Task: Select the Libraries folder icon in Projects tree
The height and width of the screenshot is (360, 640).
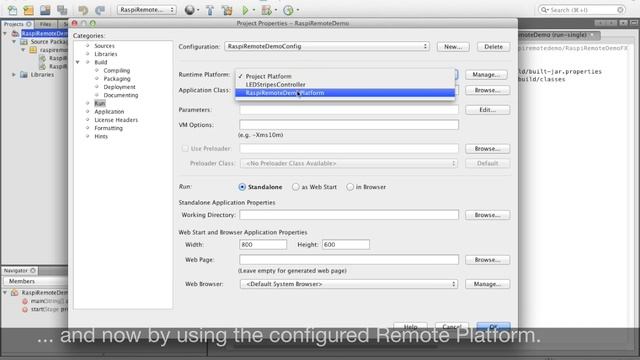Action: click(x=24, y=75)
